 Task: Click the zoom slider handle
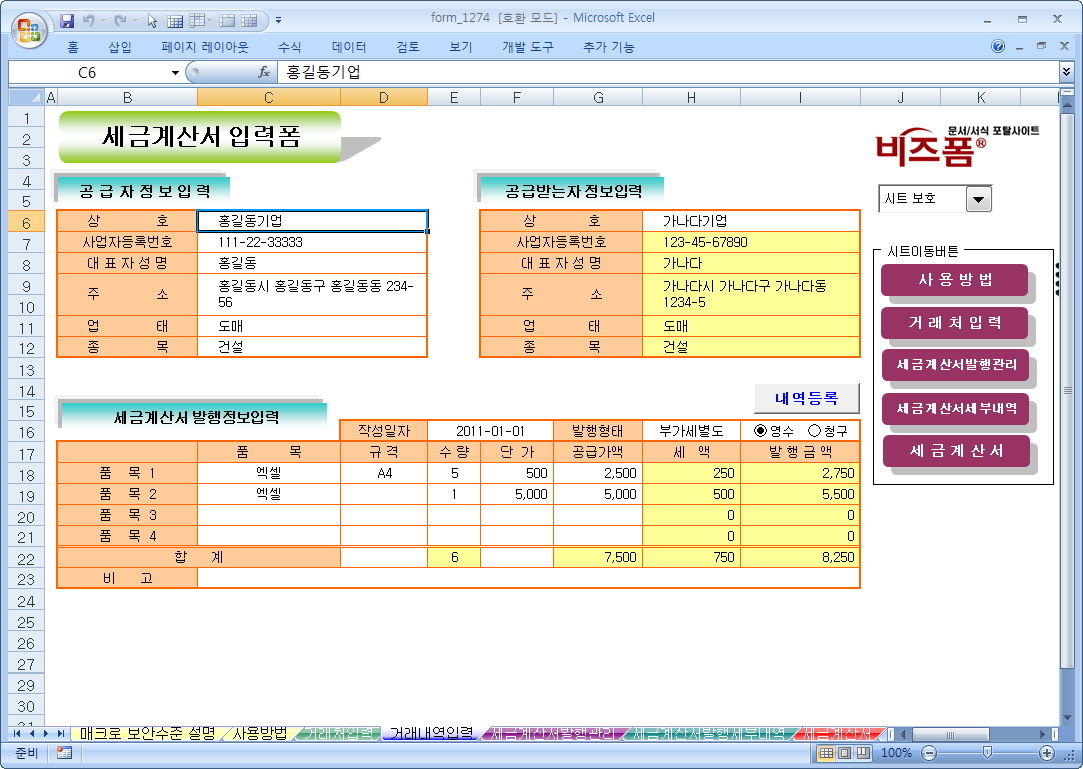tap(987, 752)
